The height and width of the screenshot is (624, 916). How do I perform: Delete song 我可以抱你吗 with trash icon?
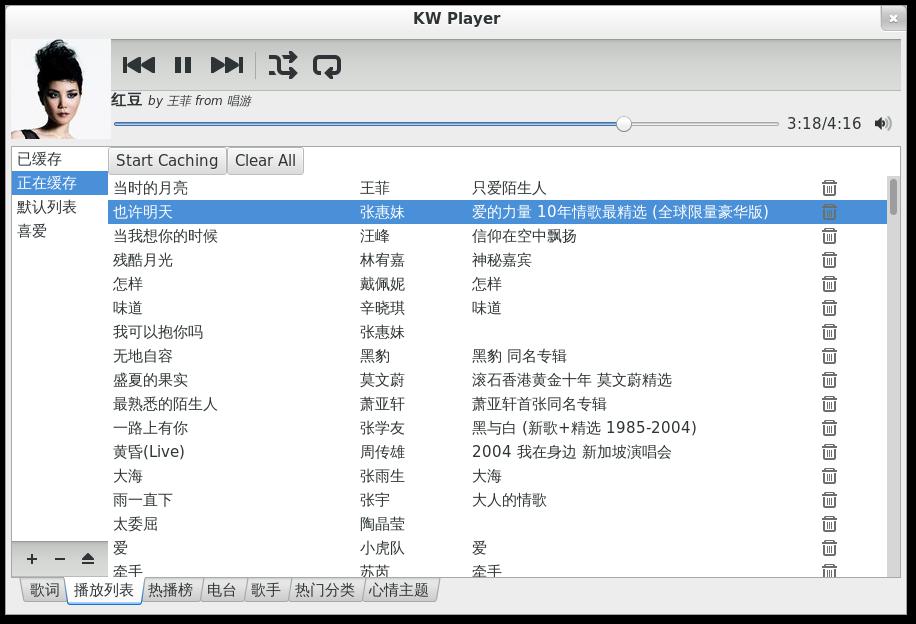pyautogui.click(x=829, y=332)
